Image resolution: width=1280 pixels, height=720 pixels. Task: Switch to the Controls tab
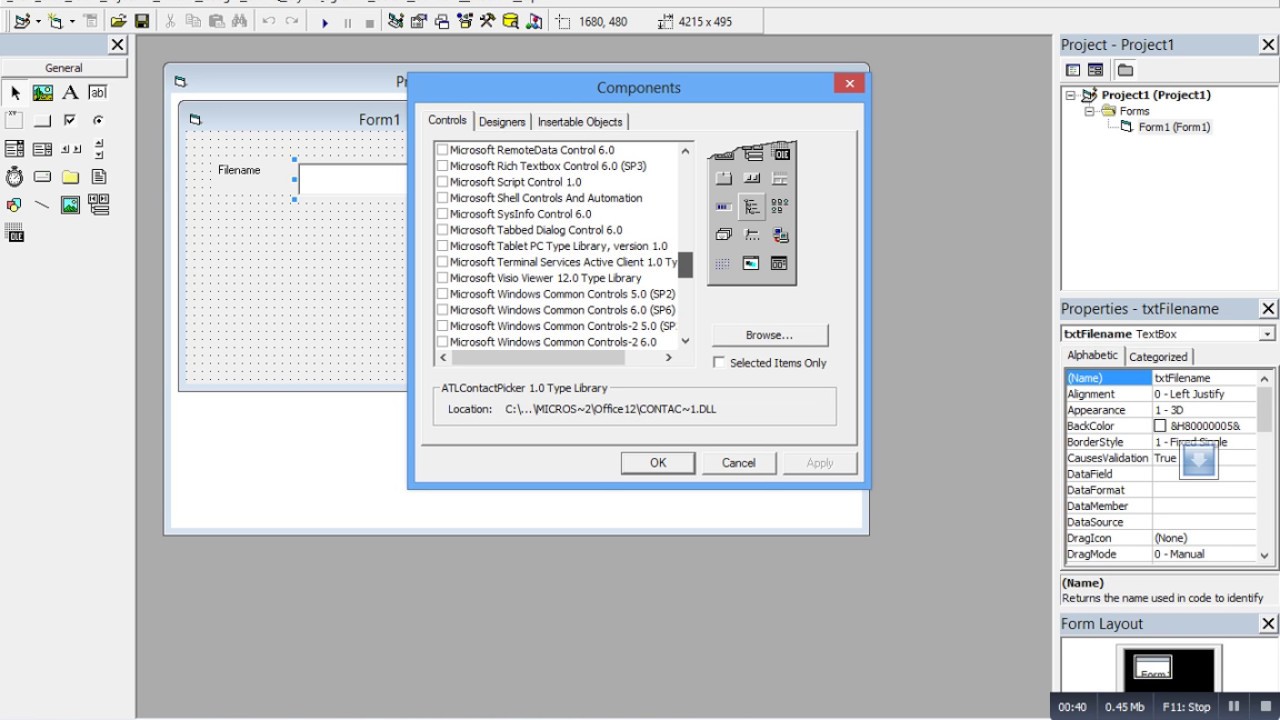447,120
